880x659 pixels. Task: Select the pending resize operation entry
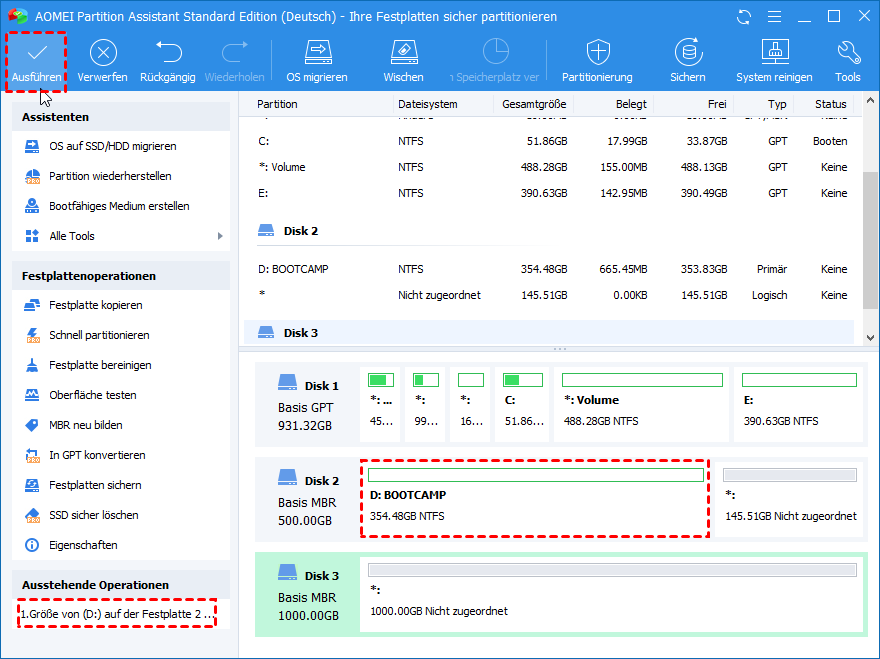click(x=117, y=614)
